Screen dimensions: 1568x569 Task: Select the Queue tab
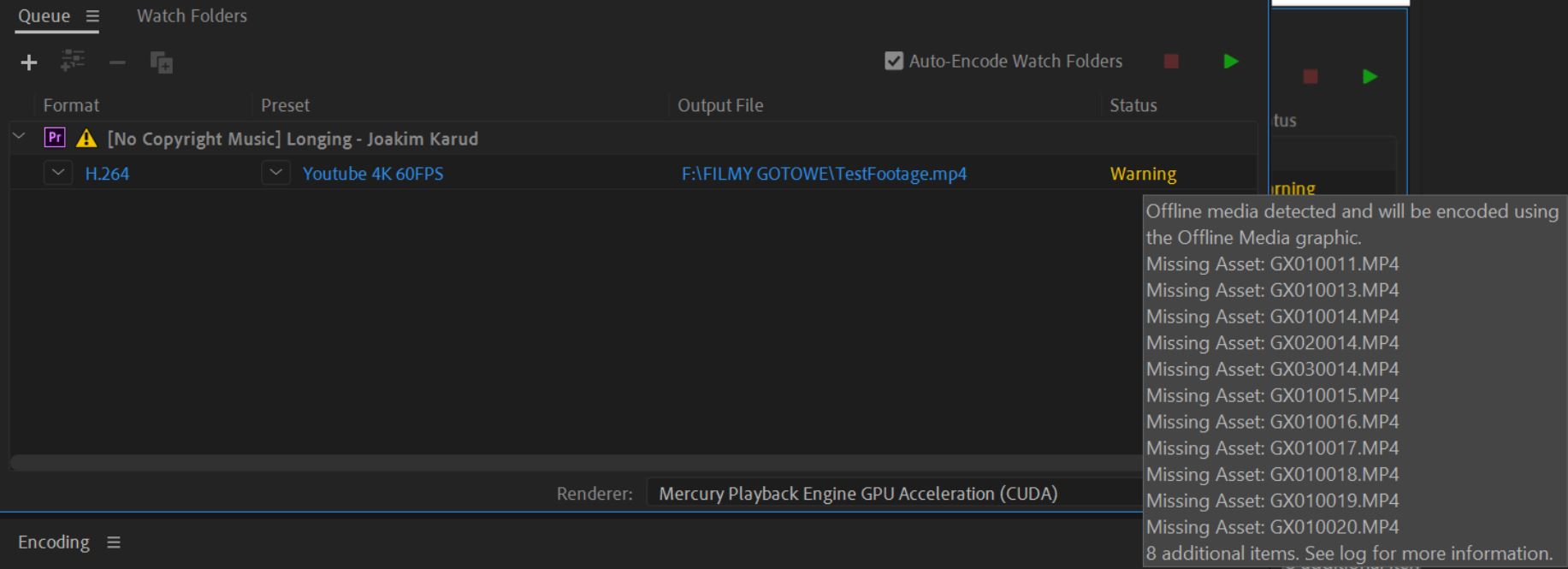pyautogui.click(x=44, y=16)
